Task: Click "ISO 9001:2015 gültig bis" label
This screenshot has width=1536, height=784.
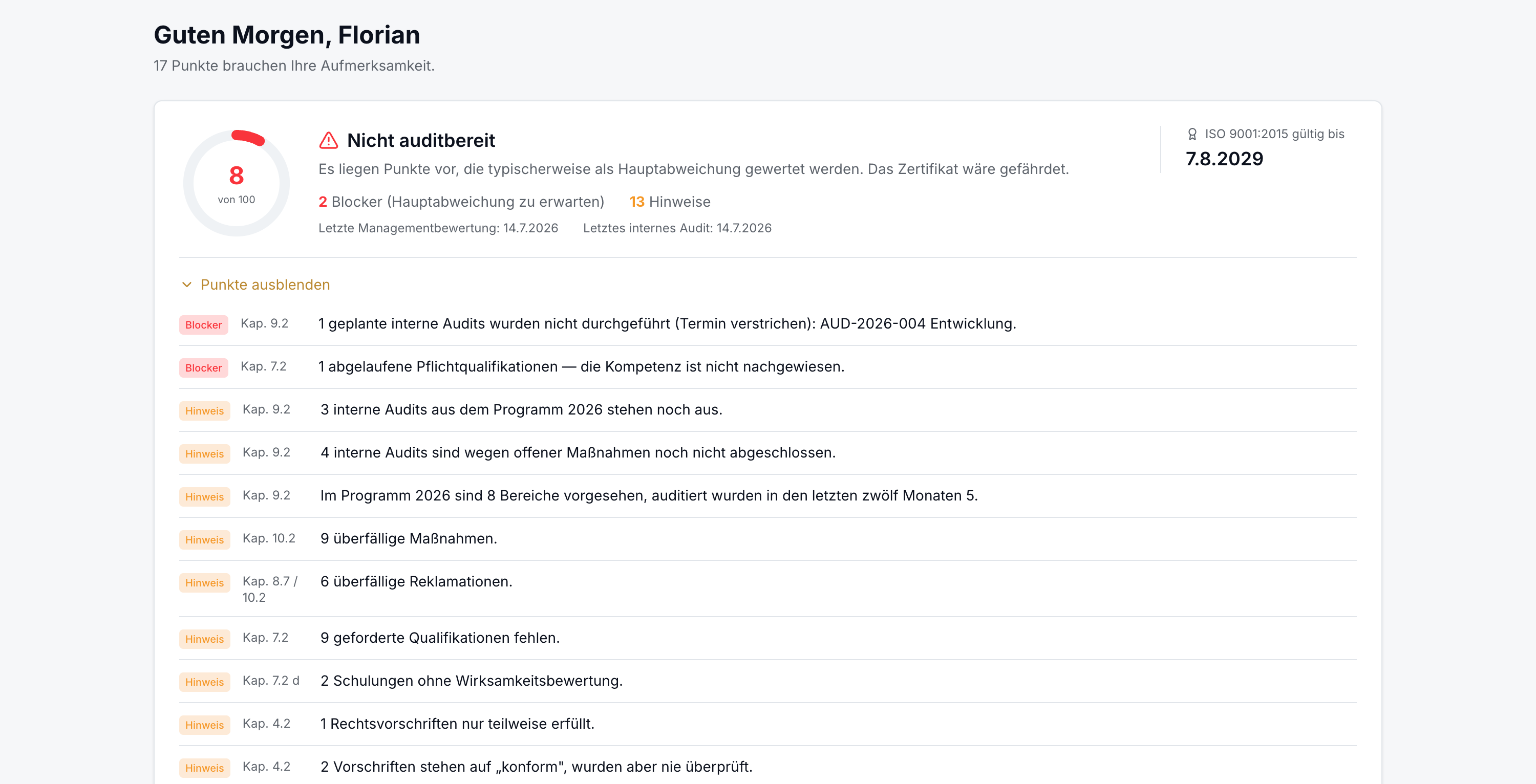Action: click(1274, 134)
